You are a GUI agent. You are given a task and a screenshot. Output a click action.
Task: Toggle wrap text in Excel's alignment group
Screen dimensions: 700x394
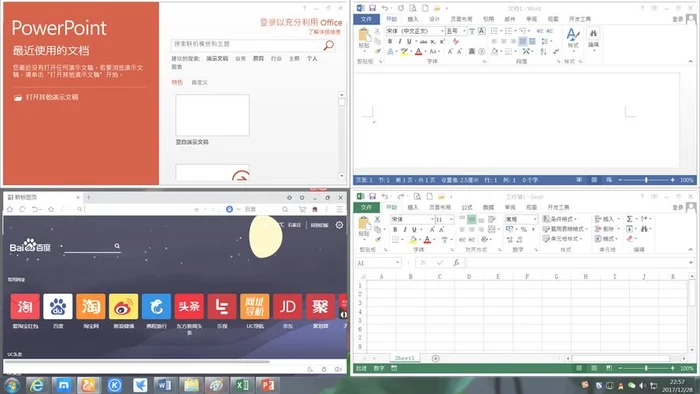pos(492,219)
